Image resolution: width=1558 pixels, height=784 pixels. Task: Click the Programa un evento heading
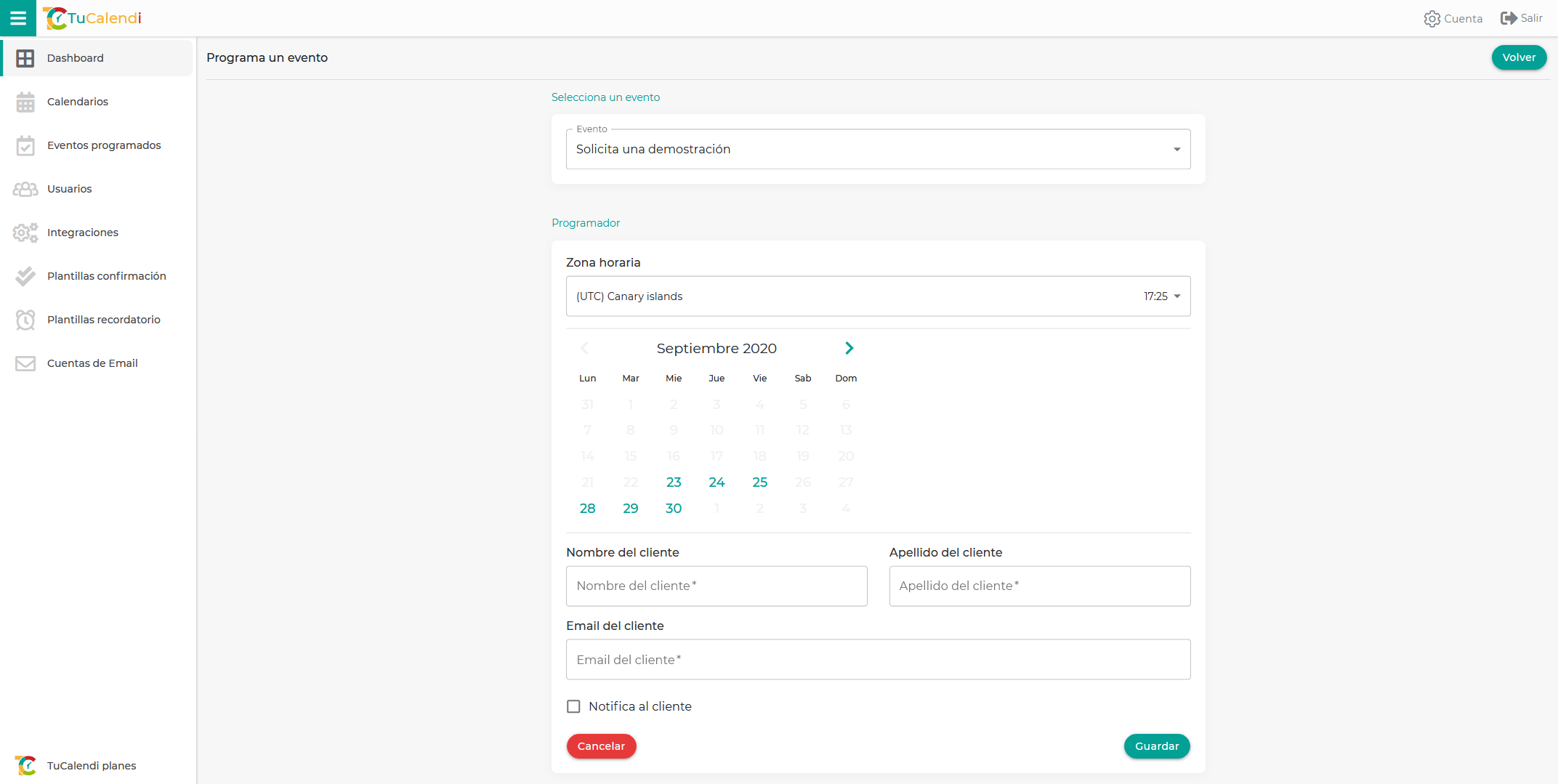(x=267, y=57)
